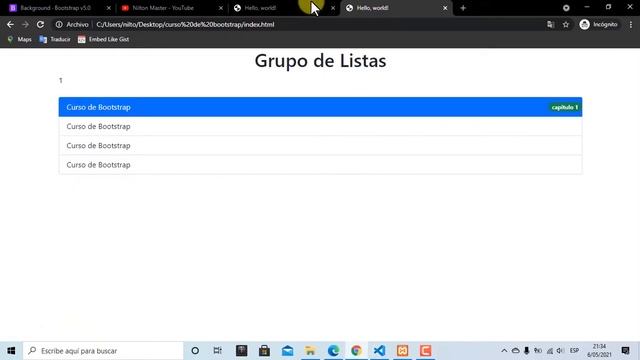Open the Traducir bookmark
The height and width of the screenshot is (360, 640).
click(x=55, y=39)
